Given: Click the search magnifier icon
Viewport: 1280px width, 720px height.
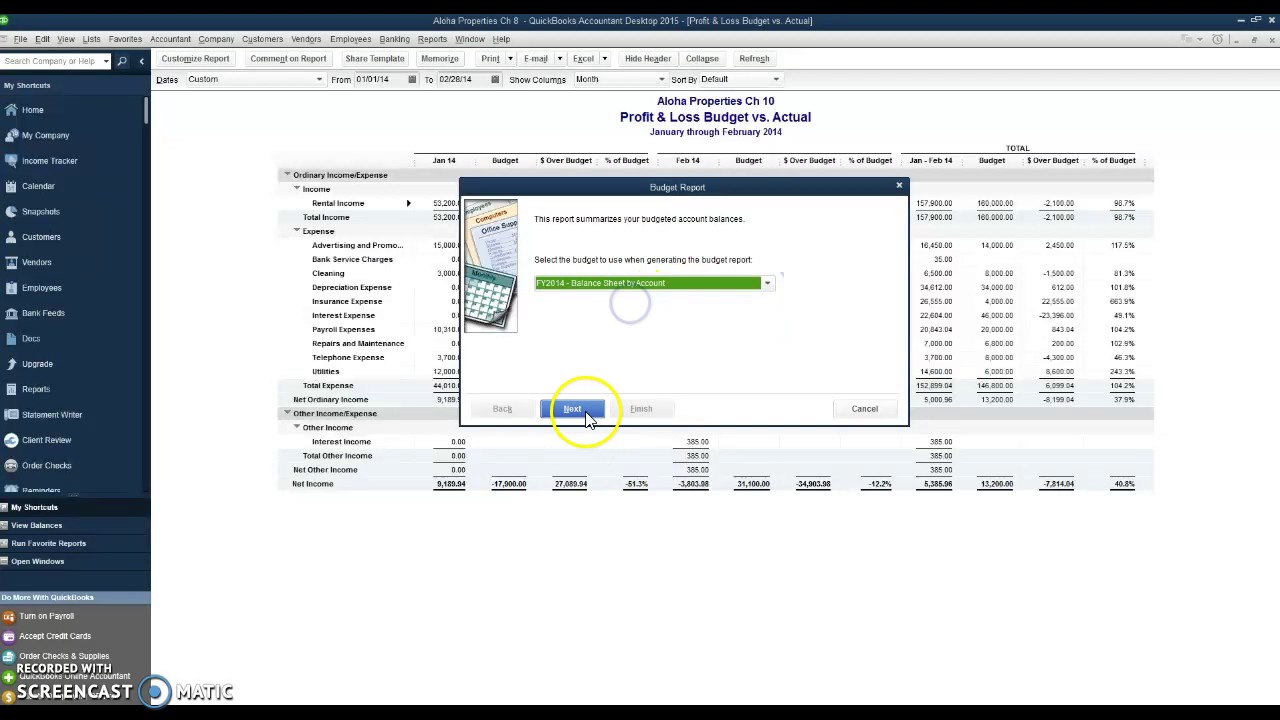Looking at the screenshot, I should (122, 61).
